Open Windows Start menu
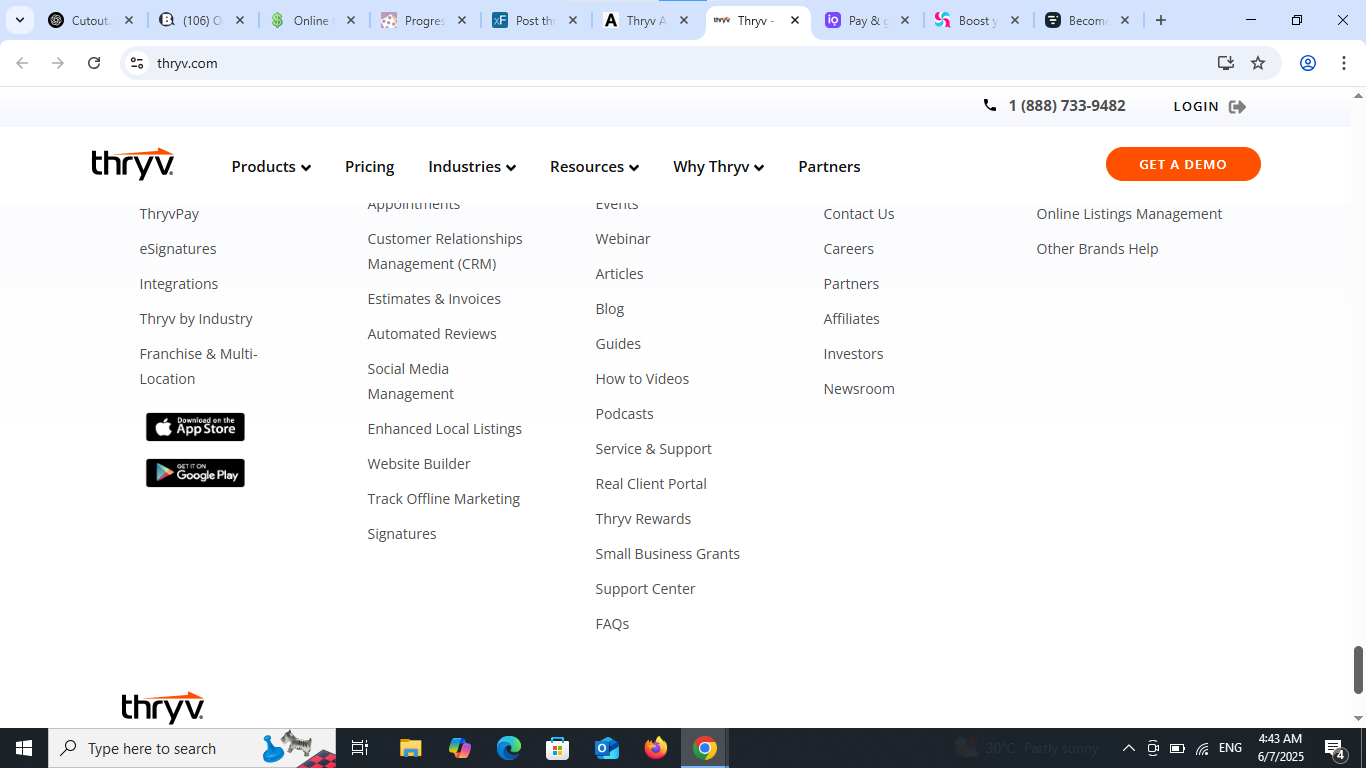Viewport: 1366px width, 768px height. tap(24, 748)
